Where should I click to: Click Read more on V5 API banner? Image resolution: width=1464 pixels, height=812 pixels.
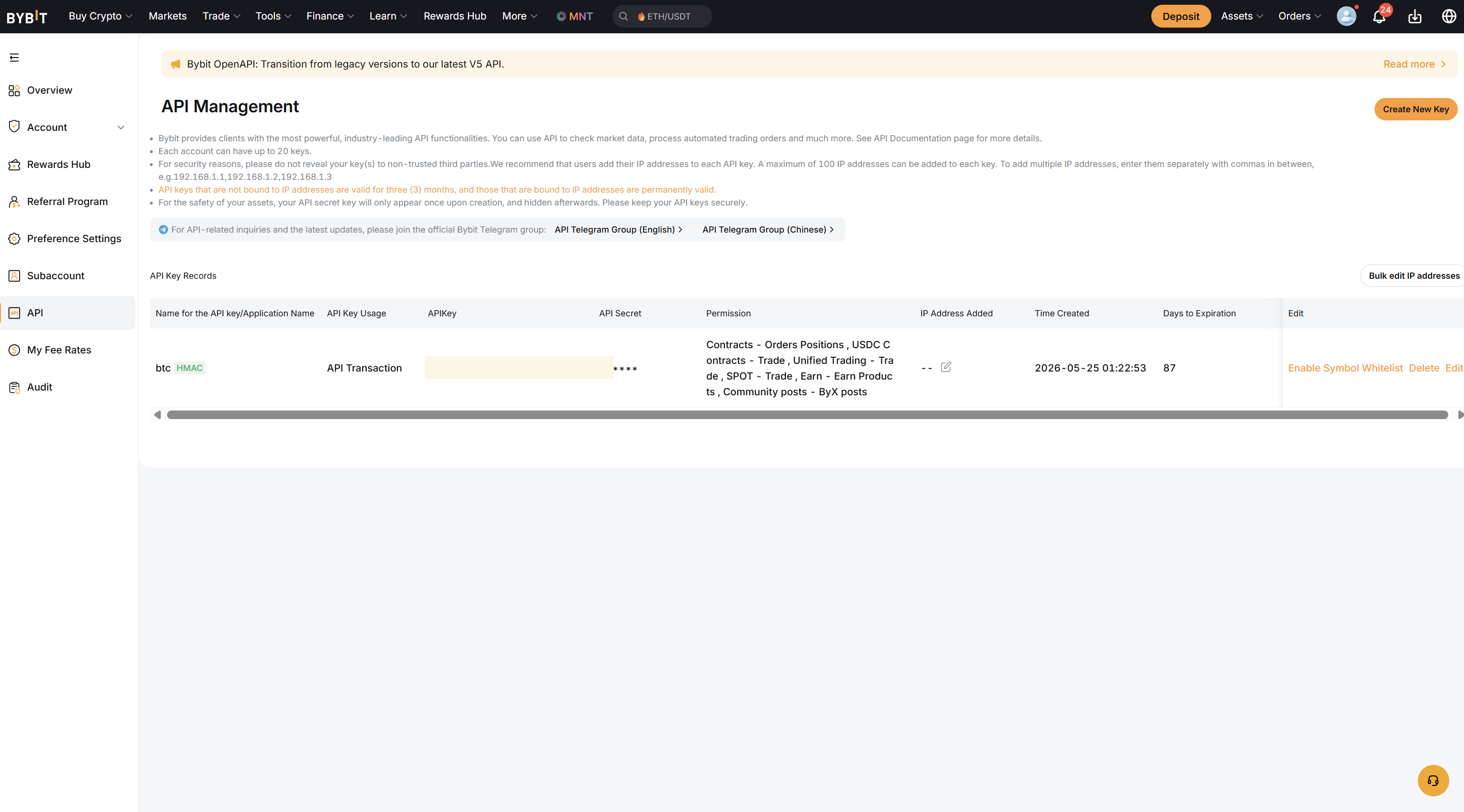1414,64
